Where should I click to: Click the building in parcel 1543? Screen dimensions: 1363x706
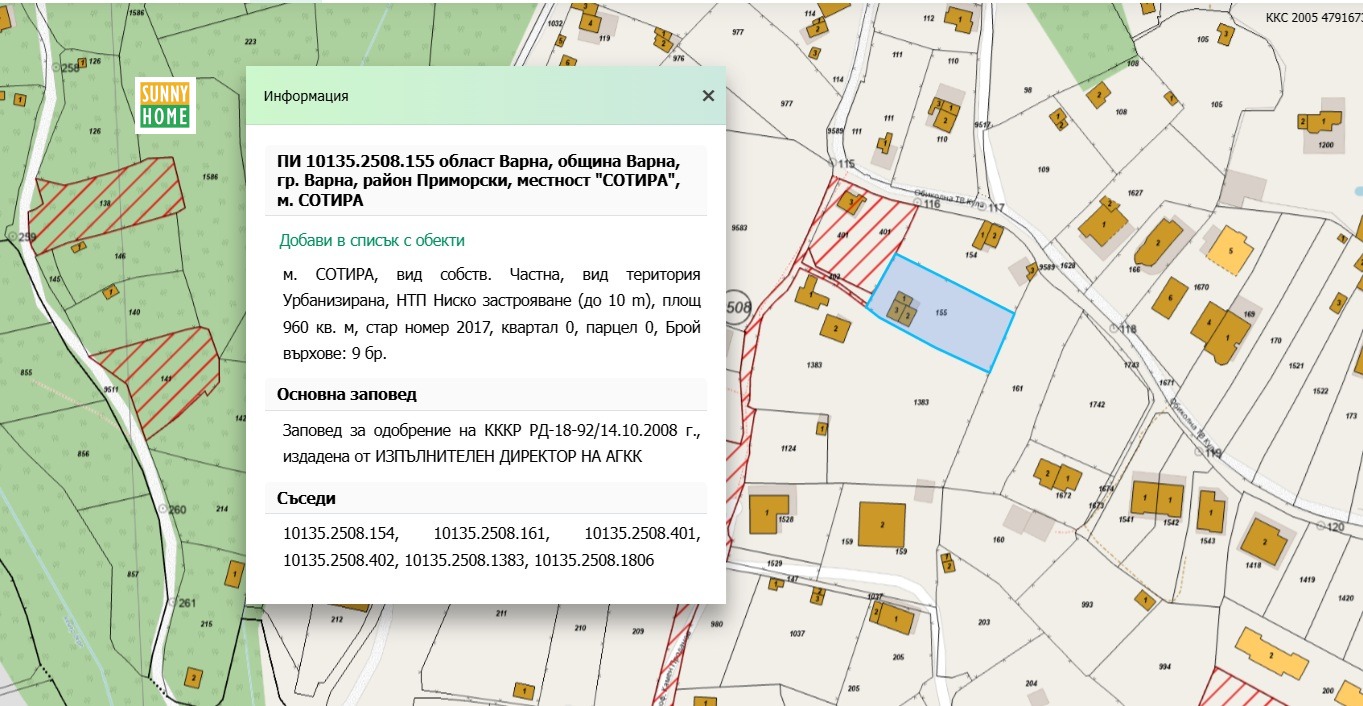[1210, 511]
